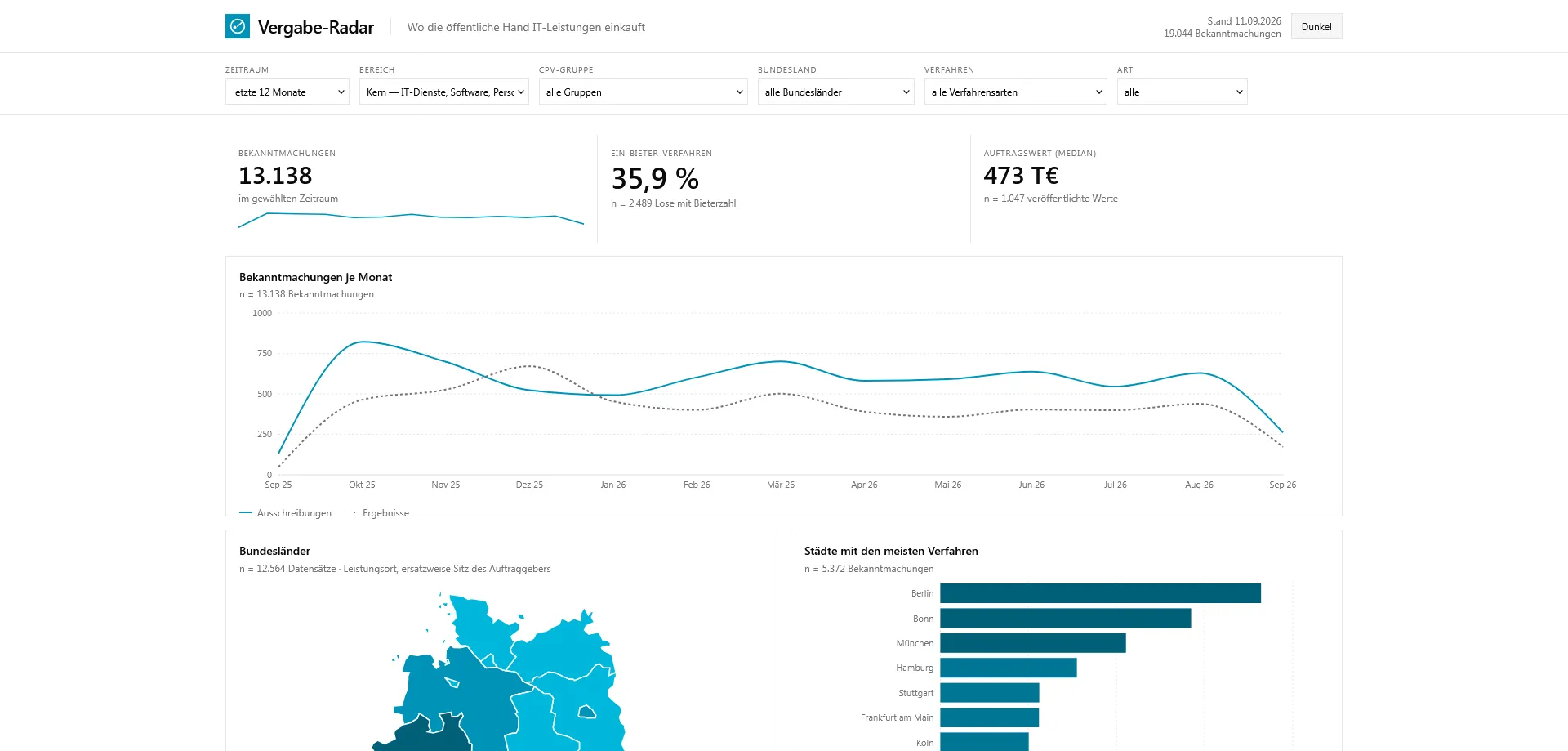
Task: Click the München bar
Action: coord(1033,643)
